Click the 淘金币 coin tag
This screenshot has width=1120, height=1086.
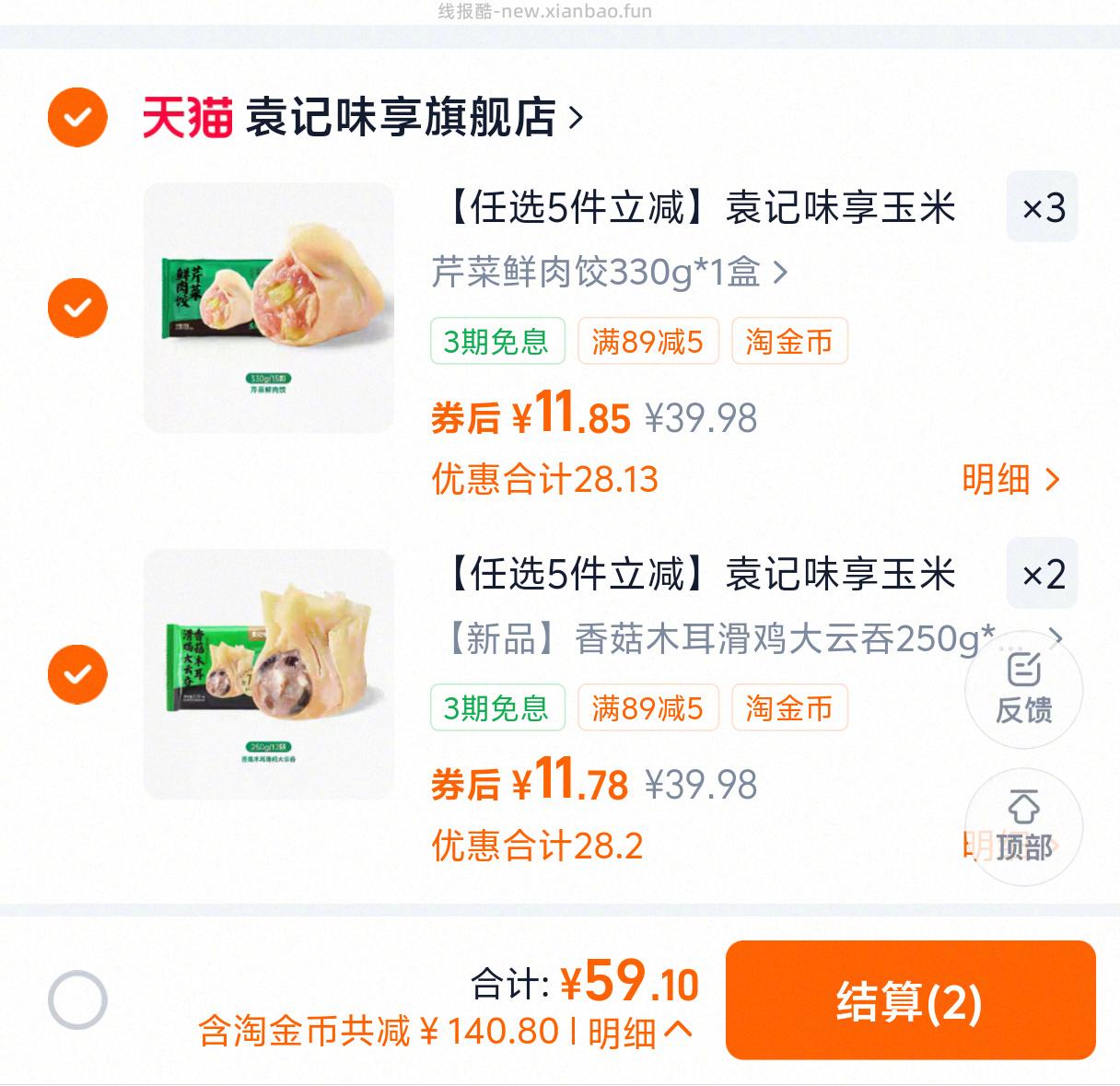789,341
